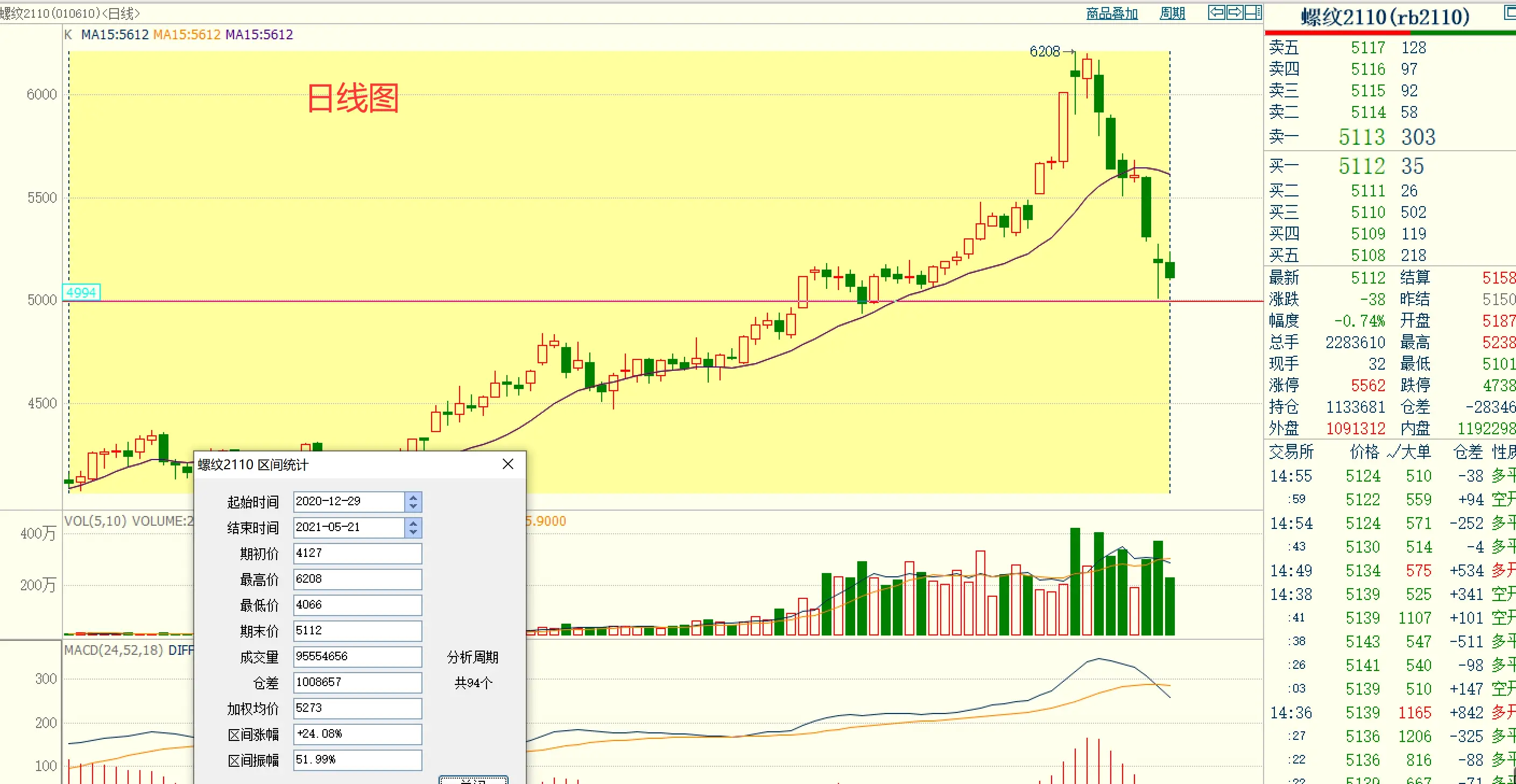This screenshot has width=1516, height=784.
Task: Click the 买一 bid price 5112
Action: pos(1362,167)
